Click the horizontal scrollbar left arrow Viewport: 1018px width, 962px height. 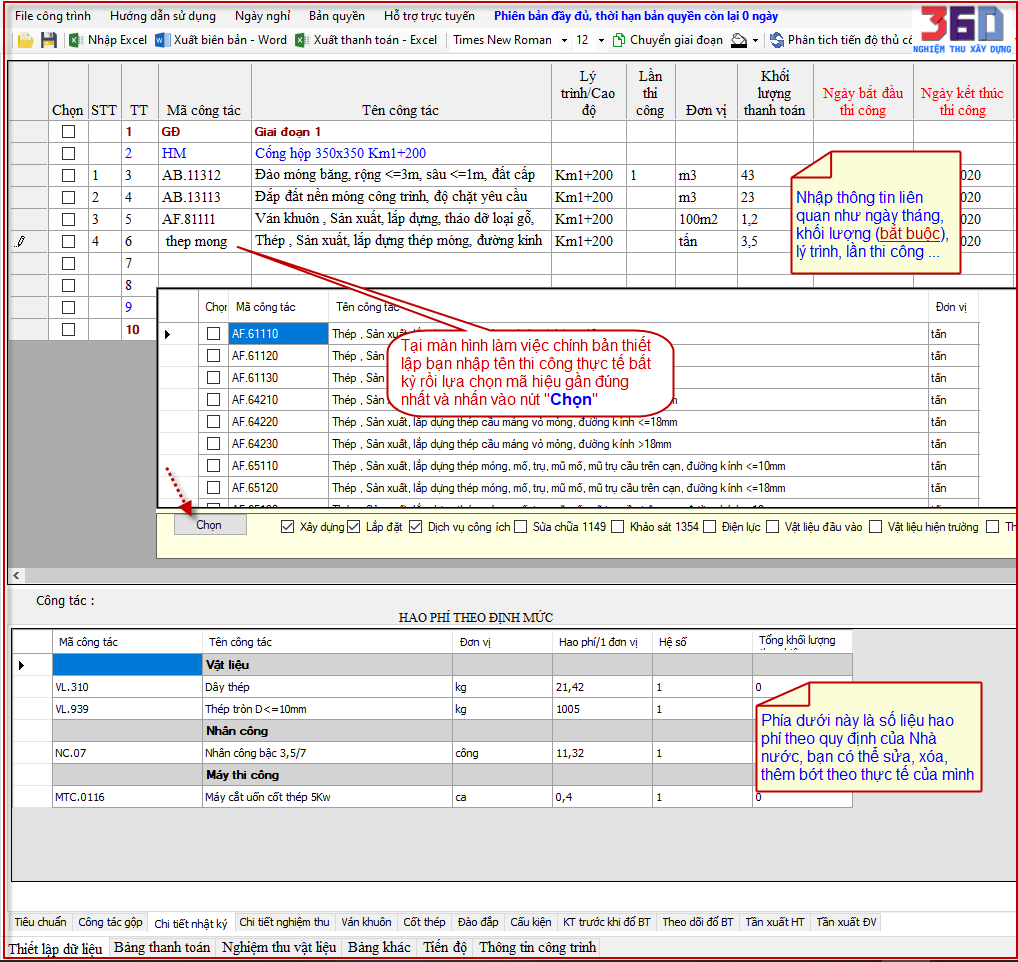tap(16, 575)
